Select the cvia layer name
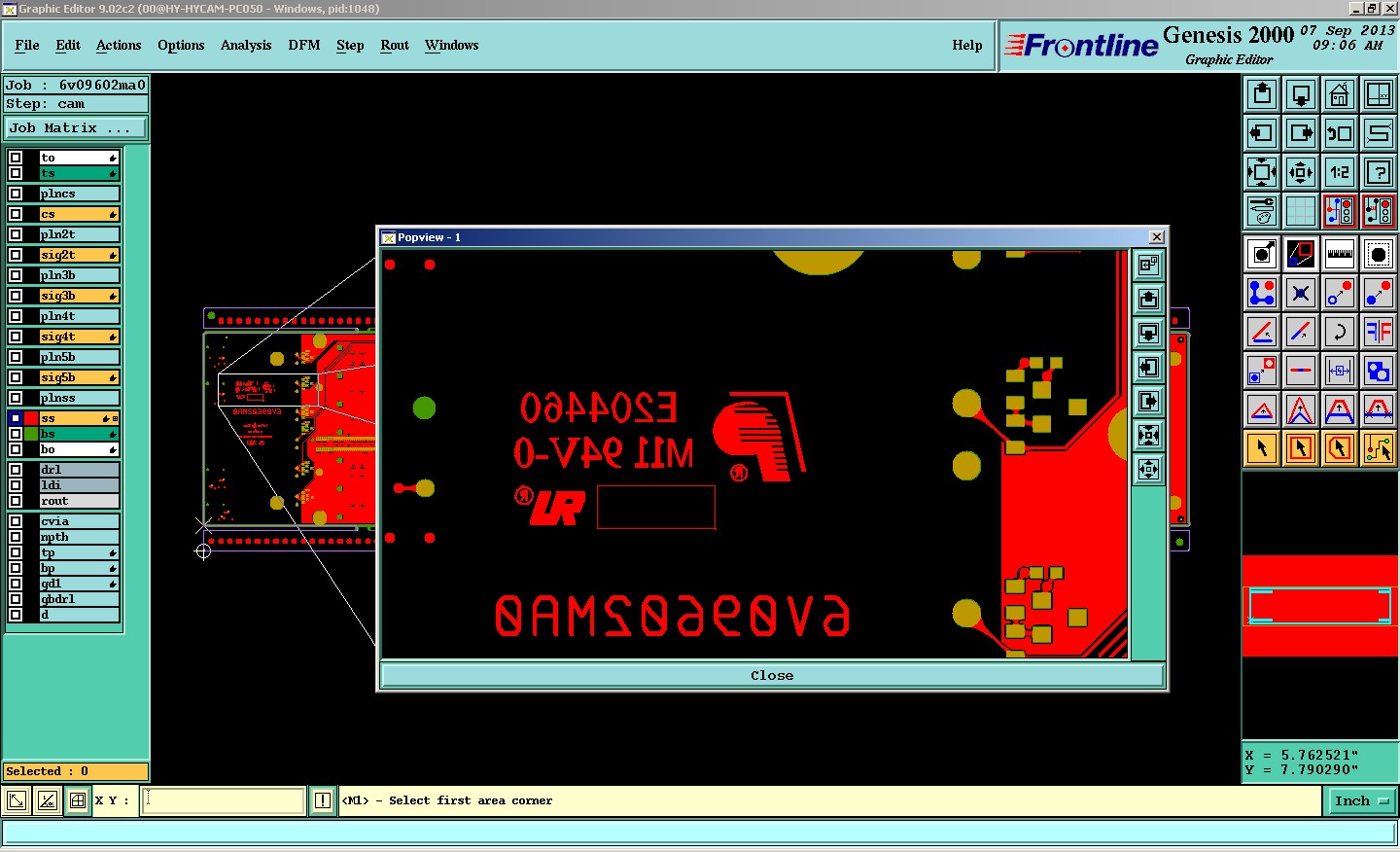This screenshot has width=1400, height=852. click(79, 521)
